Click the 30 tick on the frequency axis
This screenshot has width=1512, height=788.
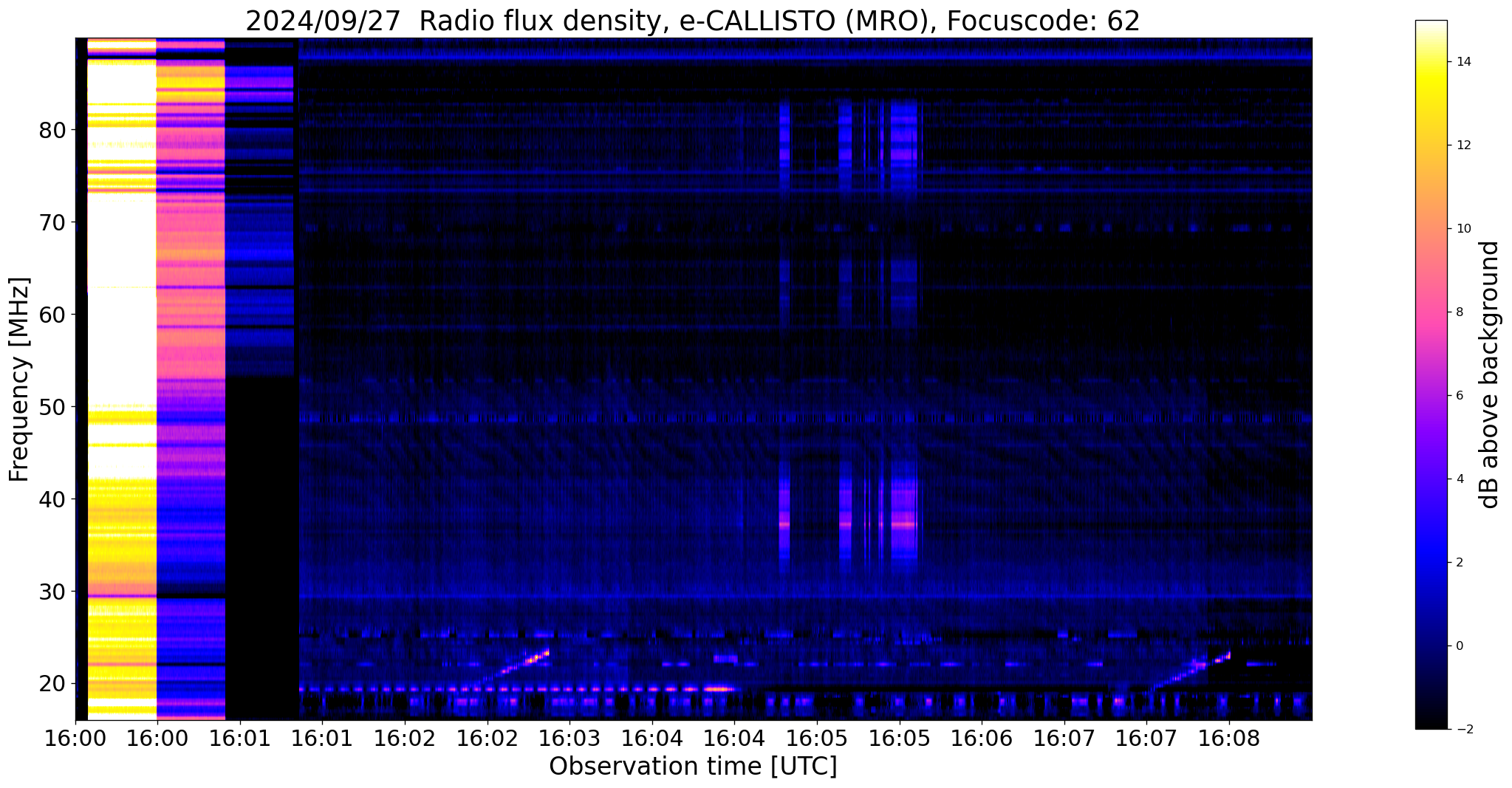click(x=53, y=592)
